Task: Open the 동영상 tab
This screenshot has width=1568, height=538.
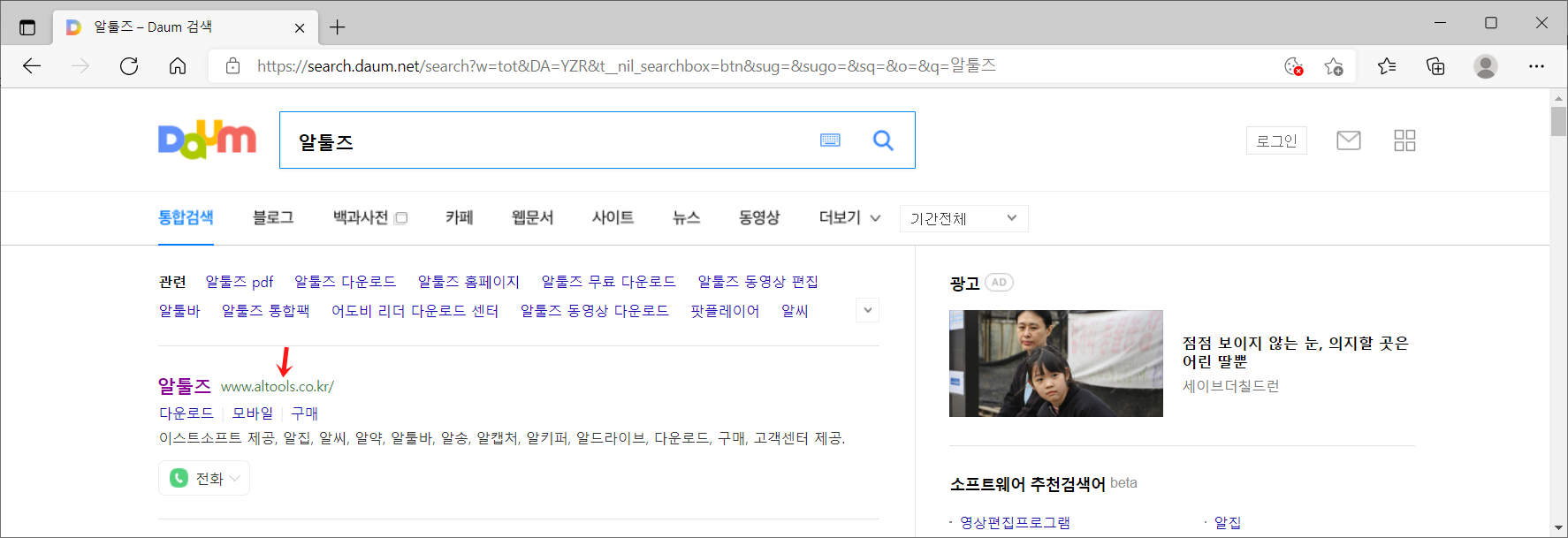Action: tap(759, 217)
